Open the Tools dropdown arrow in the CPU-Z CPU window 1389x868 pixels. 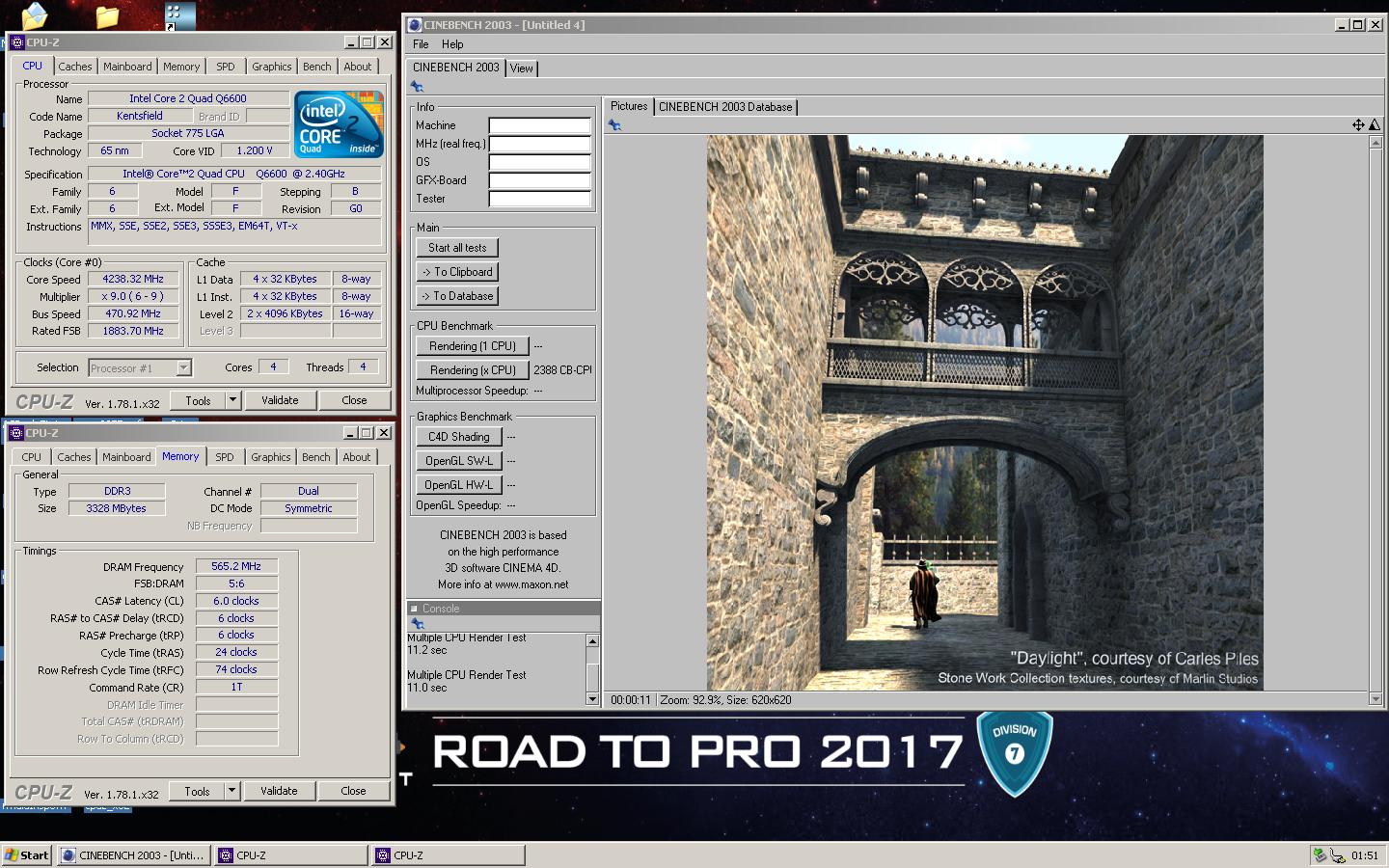tap(232, 400)
